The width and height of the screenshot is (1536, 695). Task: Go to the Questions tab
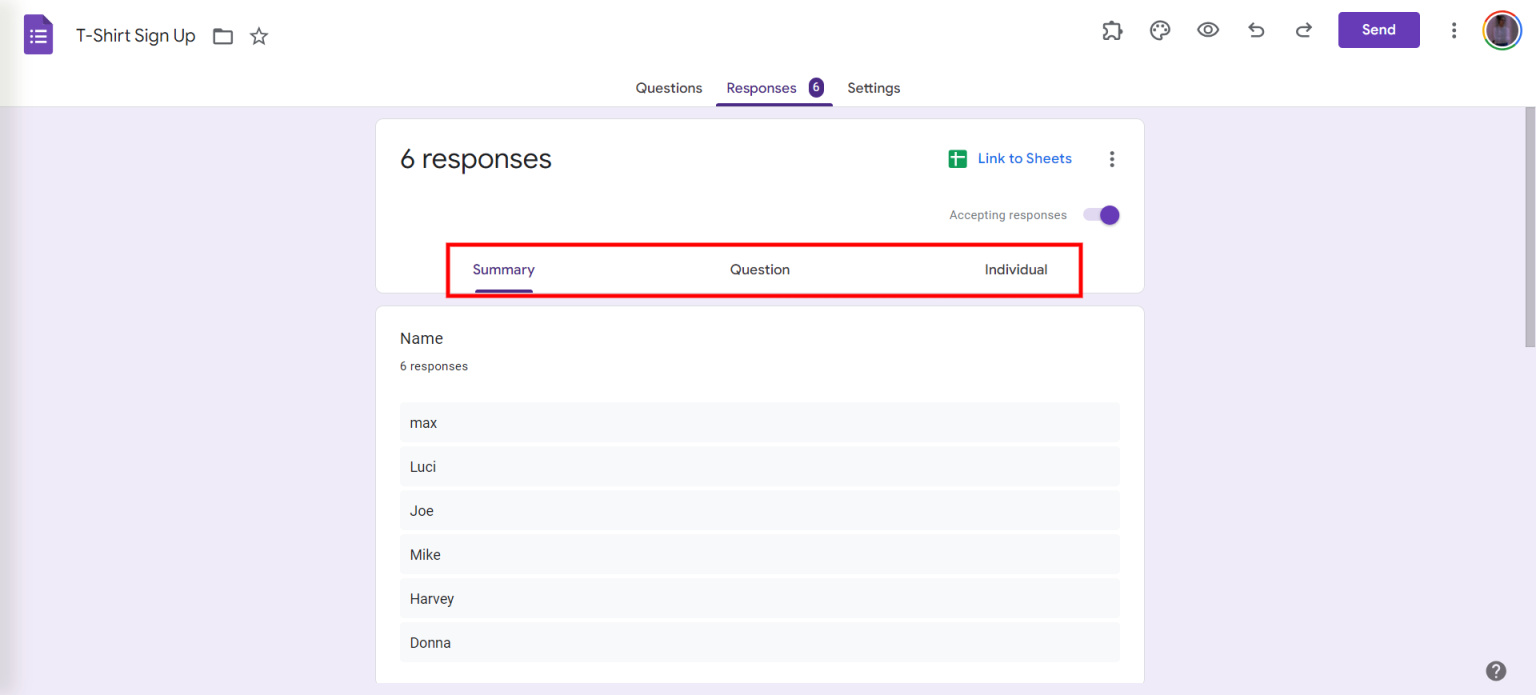(668, 88)
